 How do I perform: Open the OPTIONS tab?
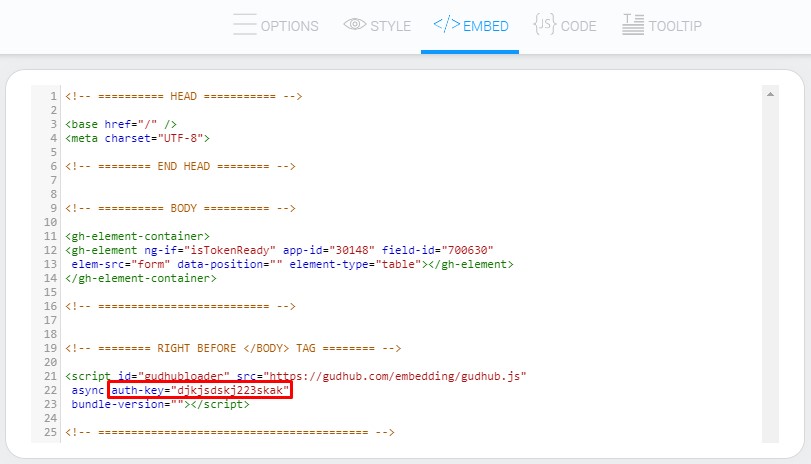289,26
